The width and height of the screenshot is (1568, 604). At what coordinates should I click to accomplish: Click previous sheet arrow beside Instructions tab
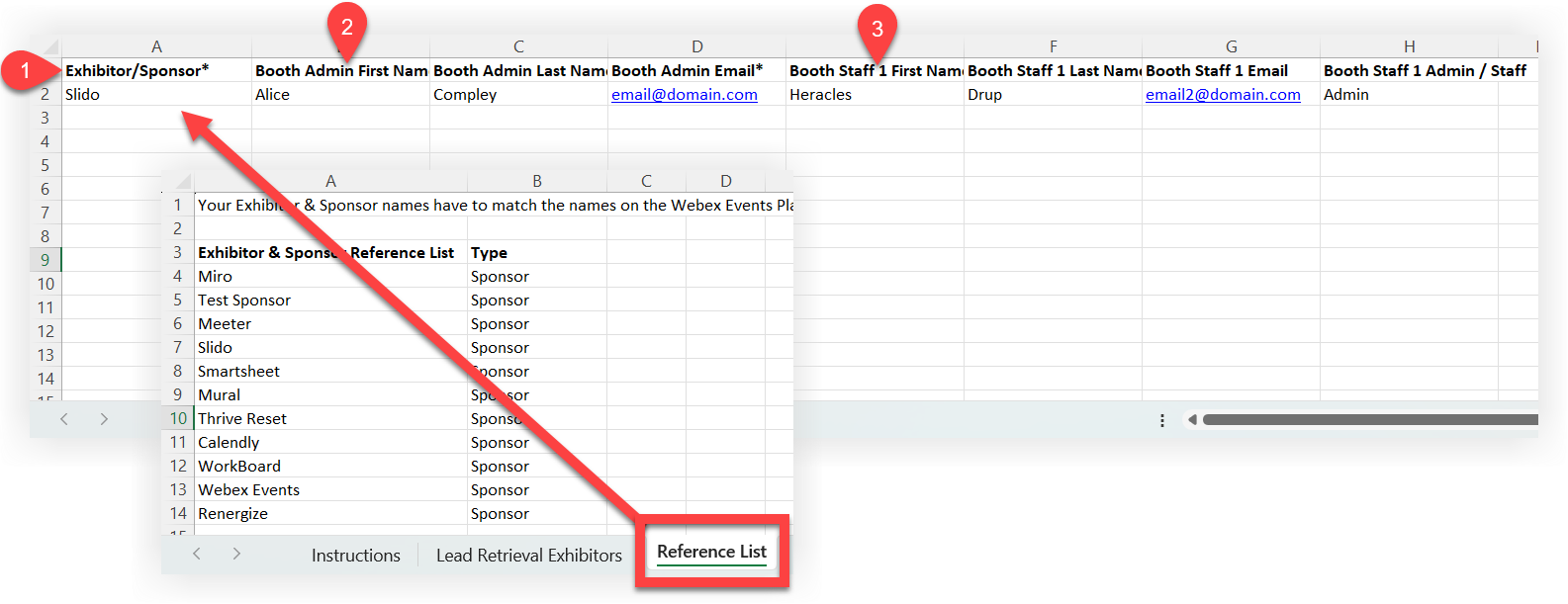[197, 554]
